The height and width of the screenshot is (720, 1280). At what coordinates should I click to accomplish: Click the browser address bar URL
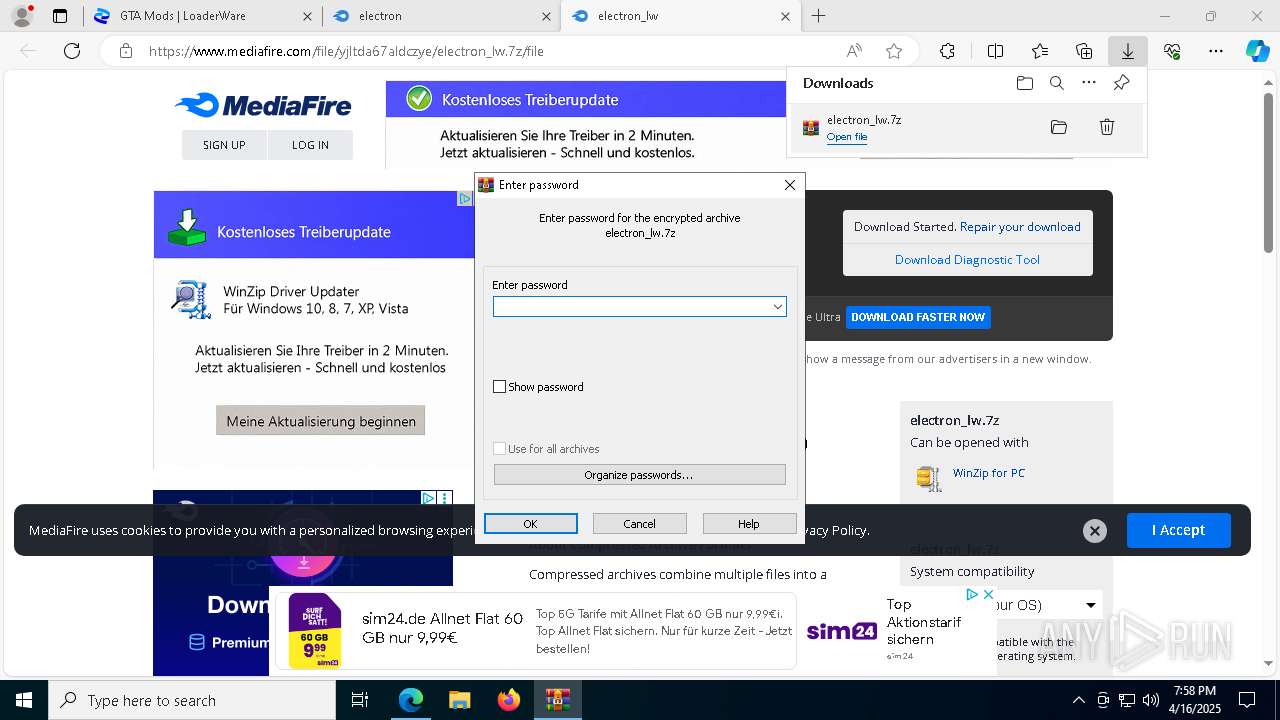pos(346,51)
